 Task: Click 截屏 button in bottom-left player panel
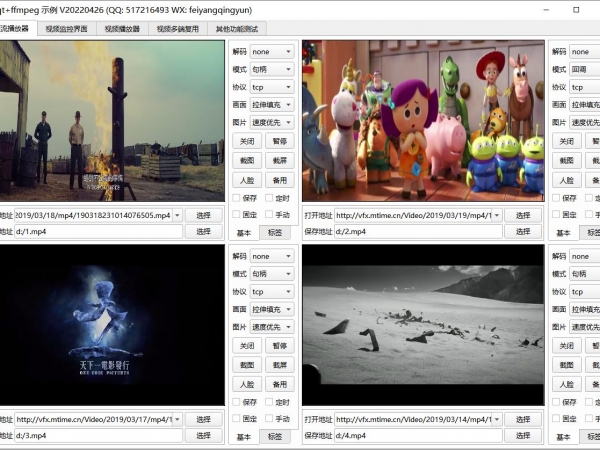click(280, 365)
